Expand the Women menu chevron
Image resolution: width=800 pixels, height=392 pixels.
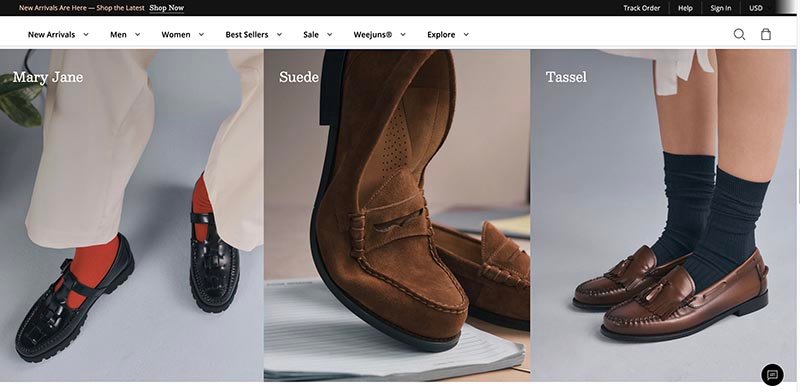pyautogui.click(x=201, y=35)
